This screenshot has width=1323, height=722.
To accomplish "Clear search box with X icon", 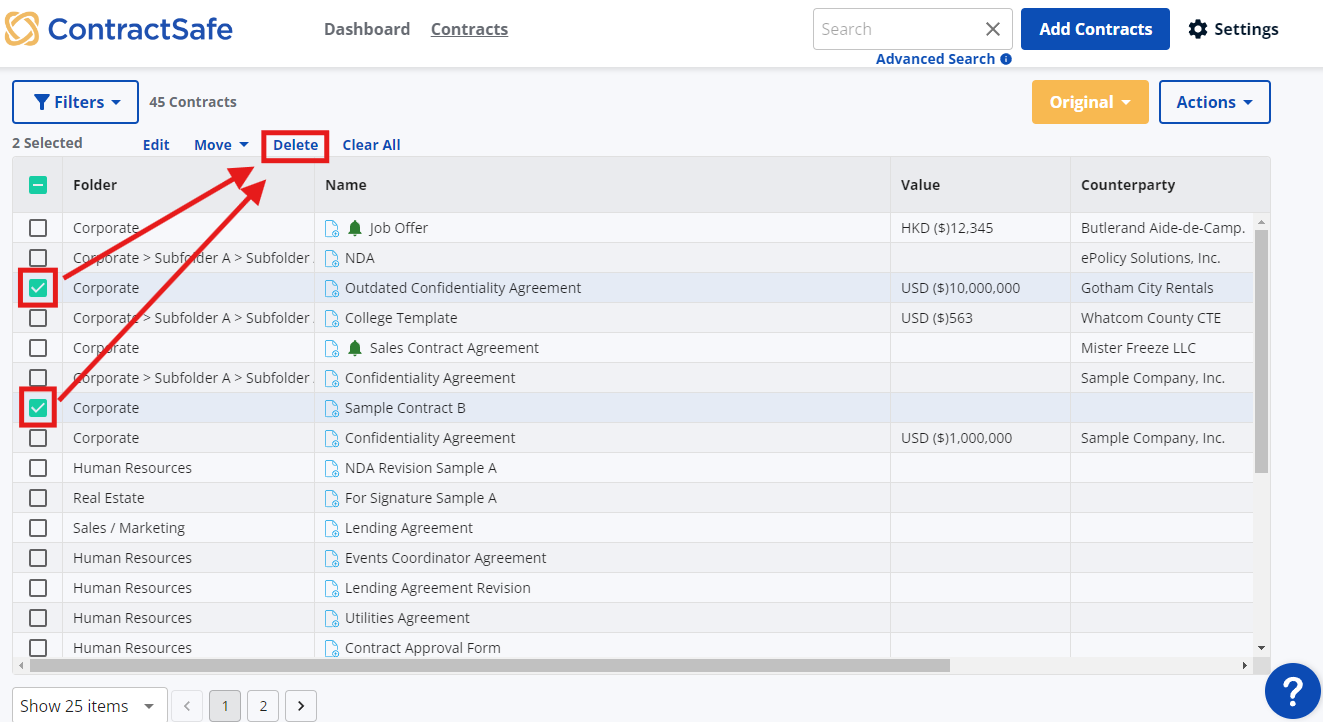I will point(992,29).
